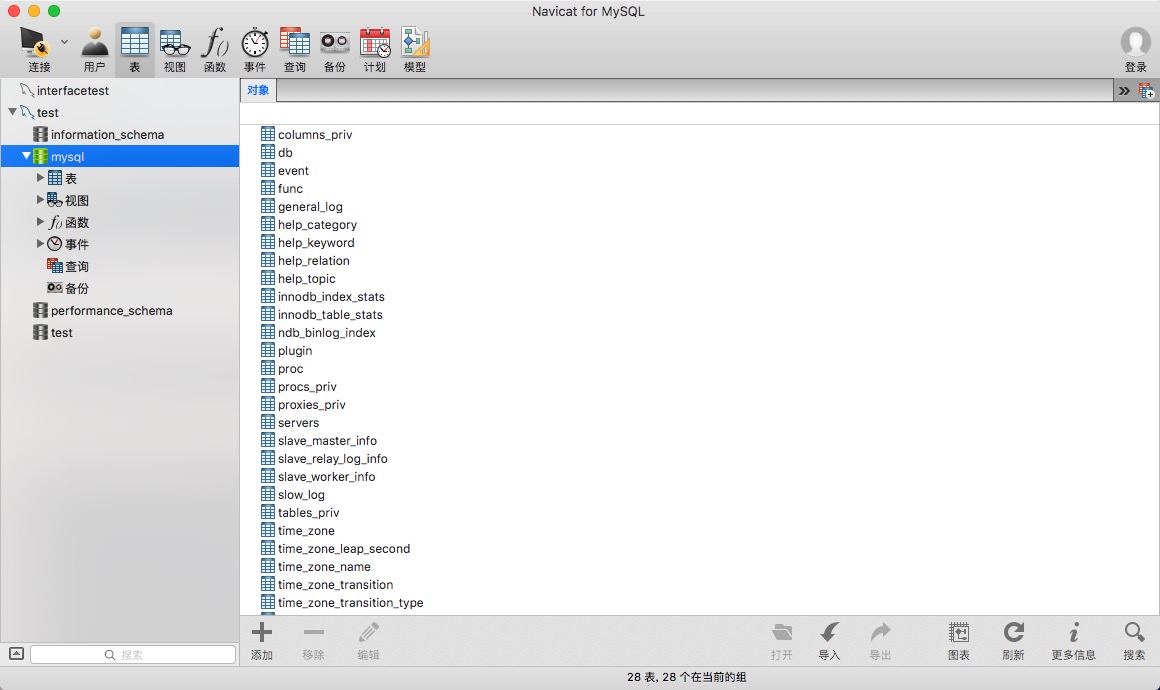The width and height of the screenshot is (1160, 690).
Task: Collapse the mysql database node
Action: click(27, 156)
